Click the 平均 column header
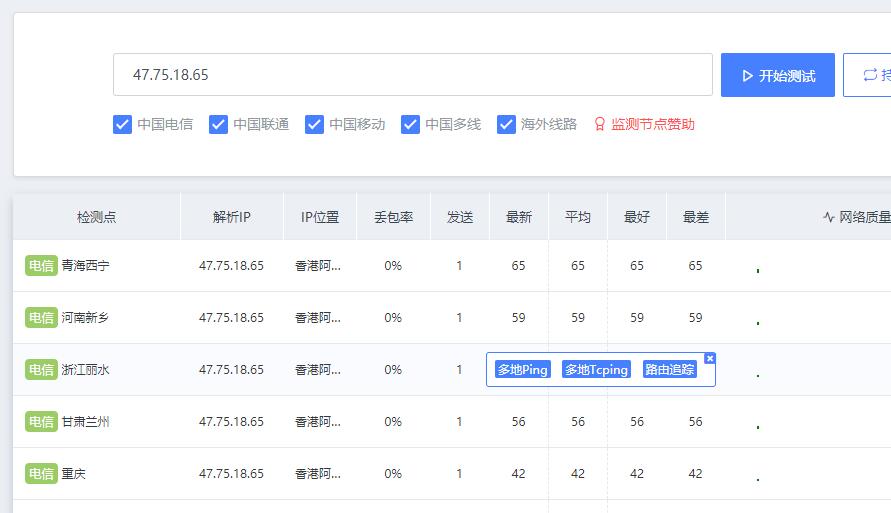Image resolution: width=891 pixels, height=513 pixels. [578, 217]
